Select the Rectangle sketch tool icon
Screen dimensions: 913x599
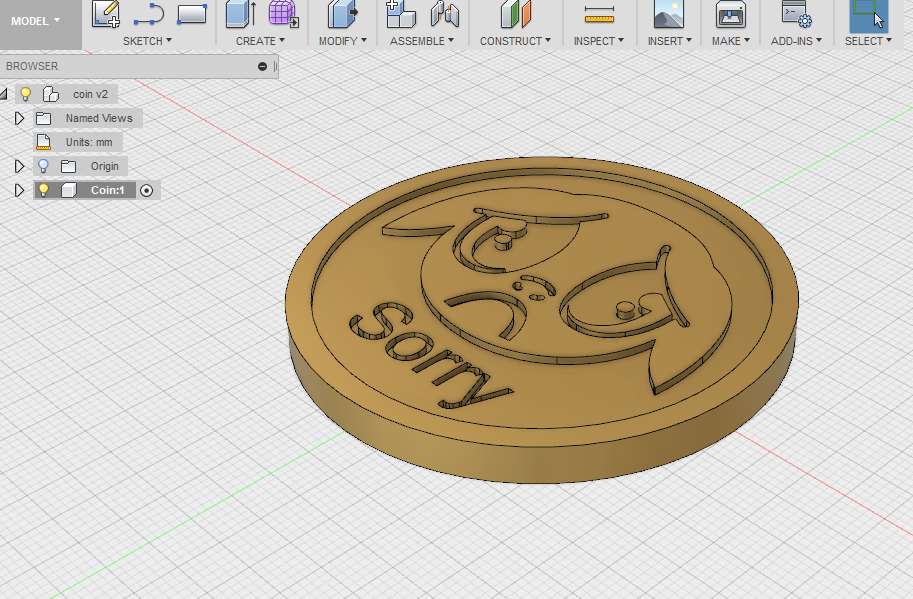[192, 14]
